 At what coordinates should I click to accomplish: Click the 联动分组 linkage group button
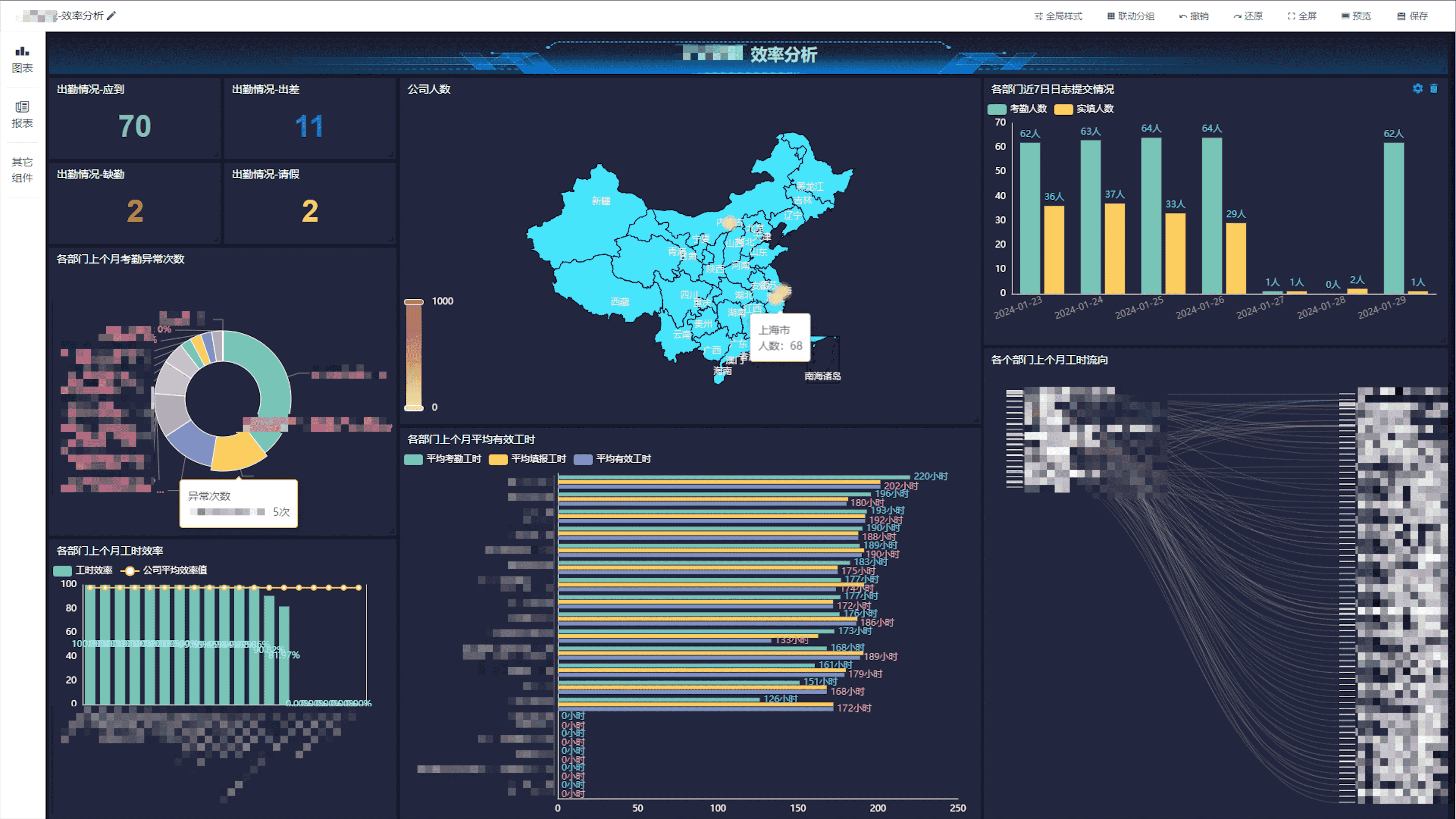click(1130, 16)
